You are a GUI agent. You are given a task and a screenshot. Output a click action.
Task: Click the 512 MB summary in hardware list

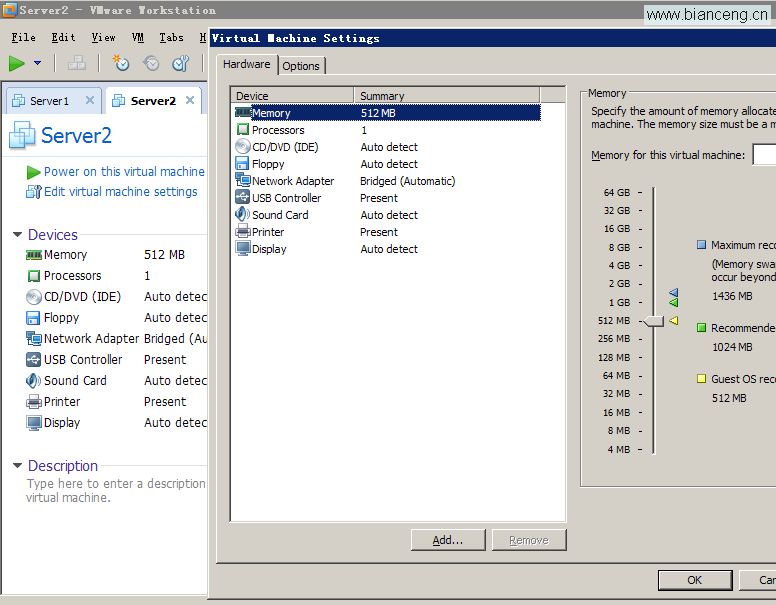(378, 113)
